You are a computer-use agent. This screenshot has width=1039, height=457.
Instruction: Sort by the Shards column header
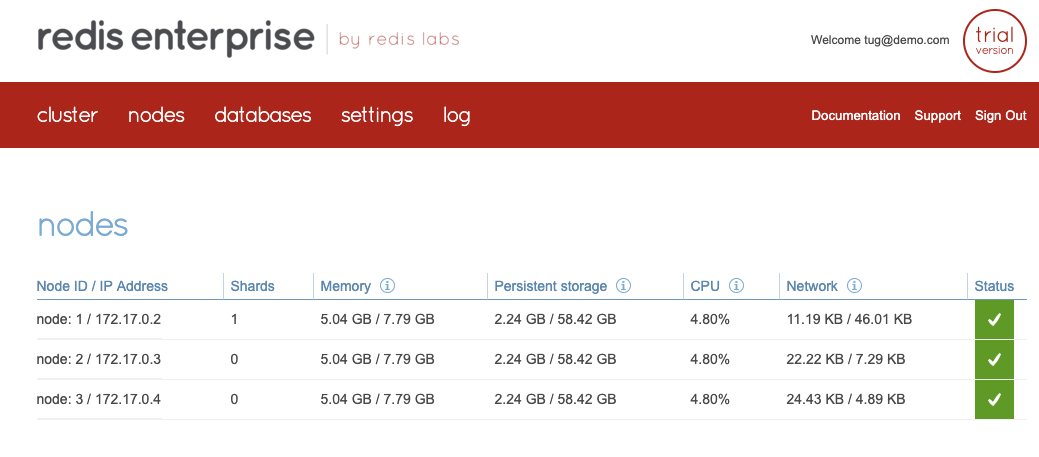coord(252,286)
